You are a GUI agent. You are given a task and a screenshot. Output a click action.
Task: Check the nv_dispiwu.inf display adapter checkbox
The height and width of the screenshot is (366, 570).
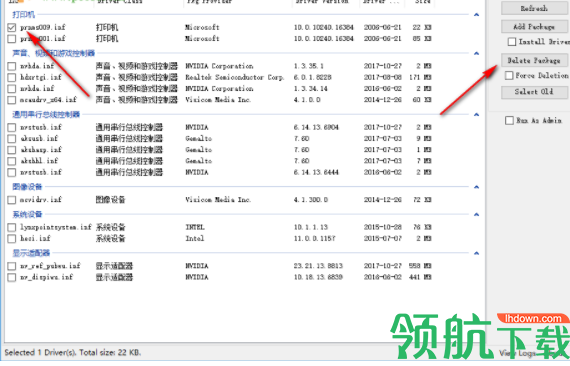12,278
